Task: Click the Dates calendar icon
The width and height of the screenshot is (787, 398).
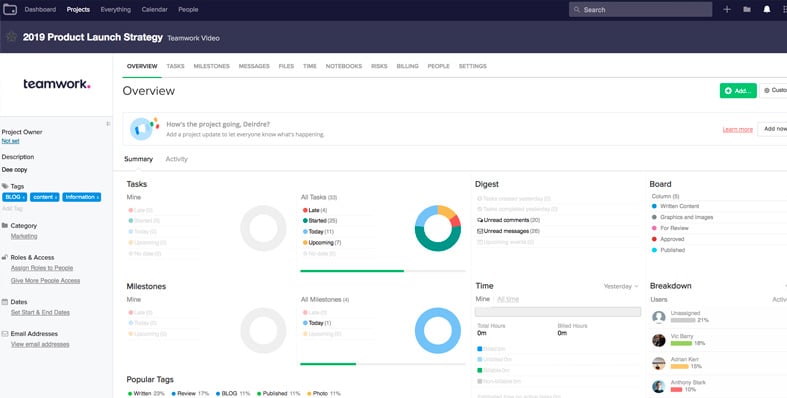Action: point(5,302)
